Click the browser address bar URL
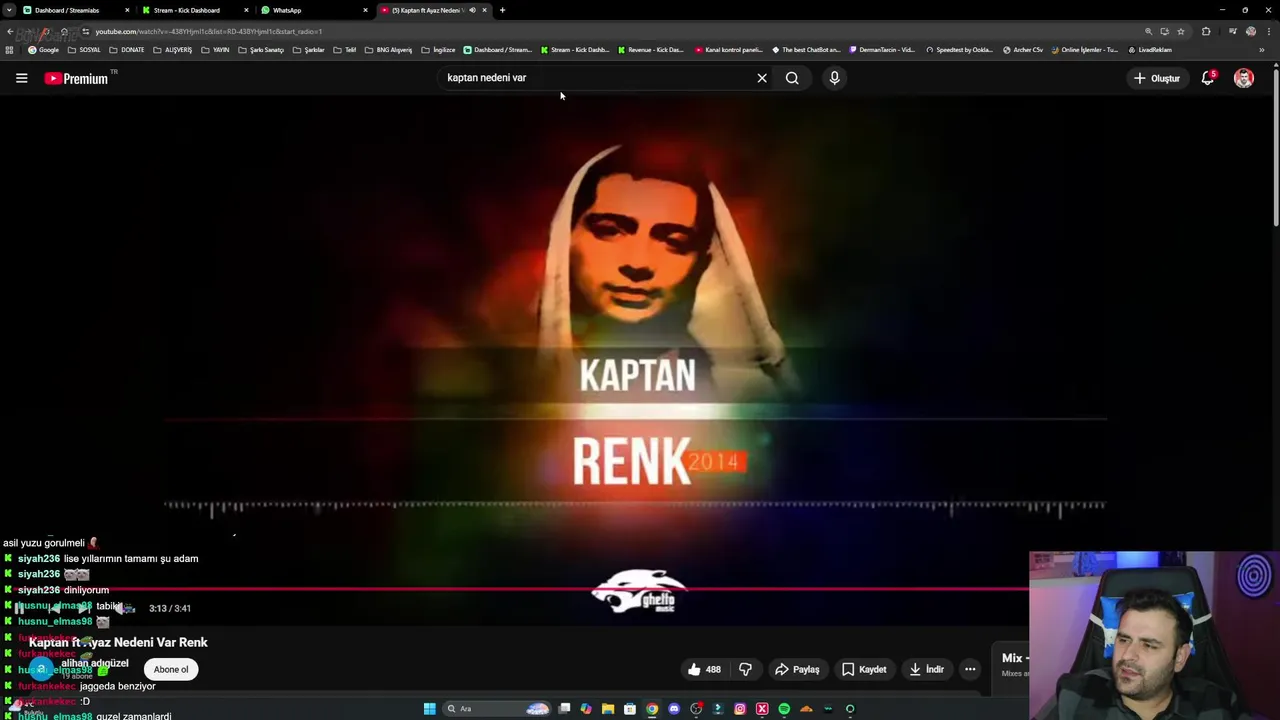The image size is (1280, 720). click(208, 31)
